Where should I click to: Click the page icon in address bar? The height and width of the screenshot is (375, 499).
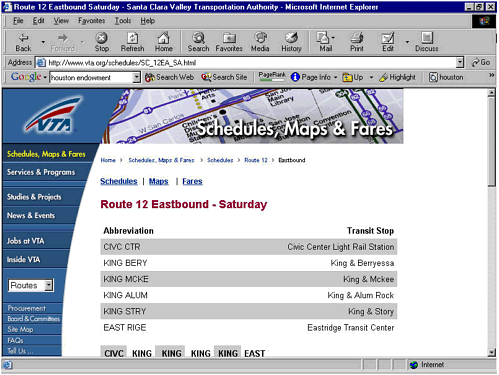click(41, 62)
